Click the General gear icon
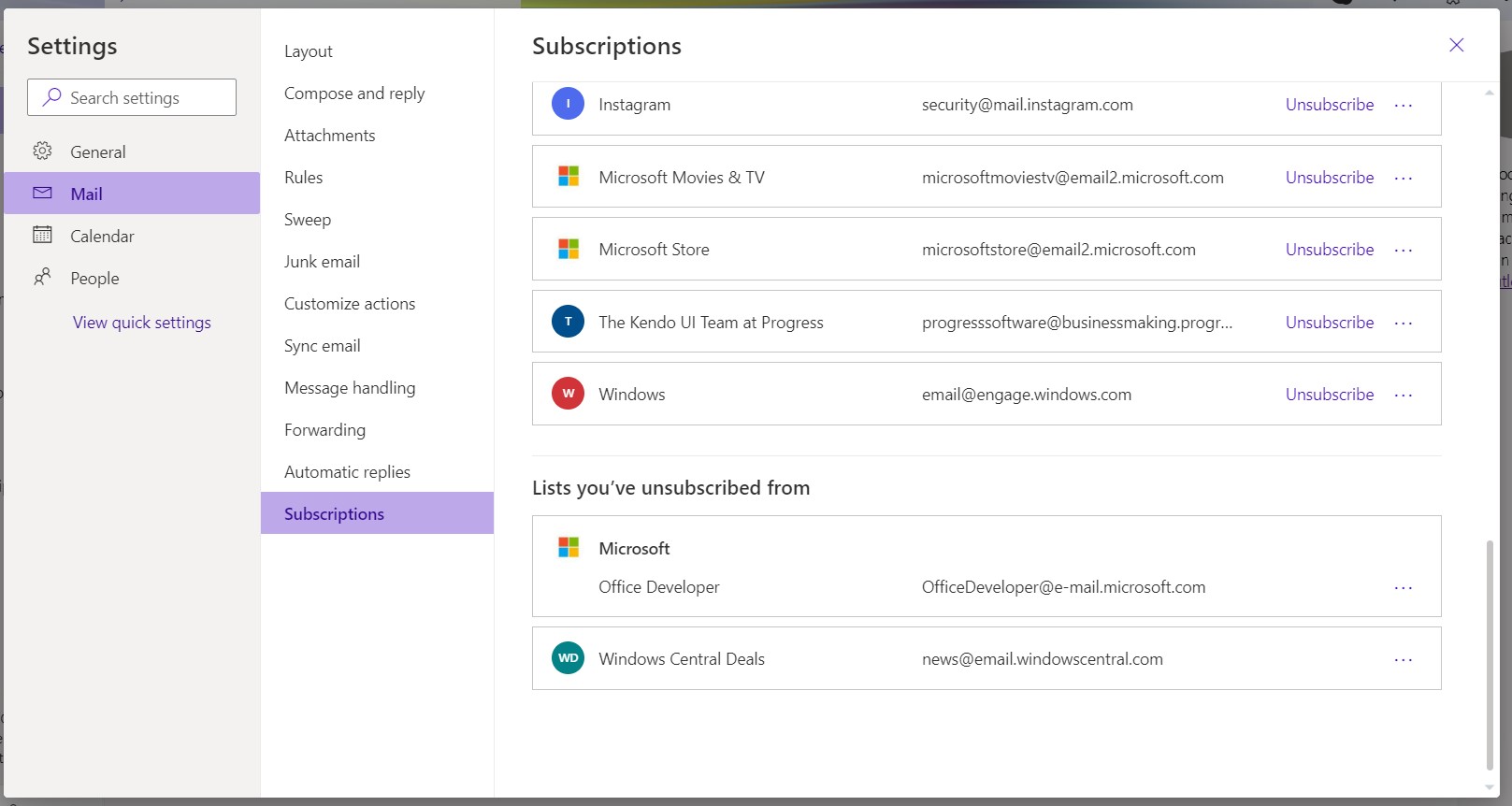 pos(42,151)
